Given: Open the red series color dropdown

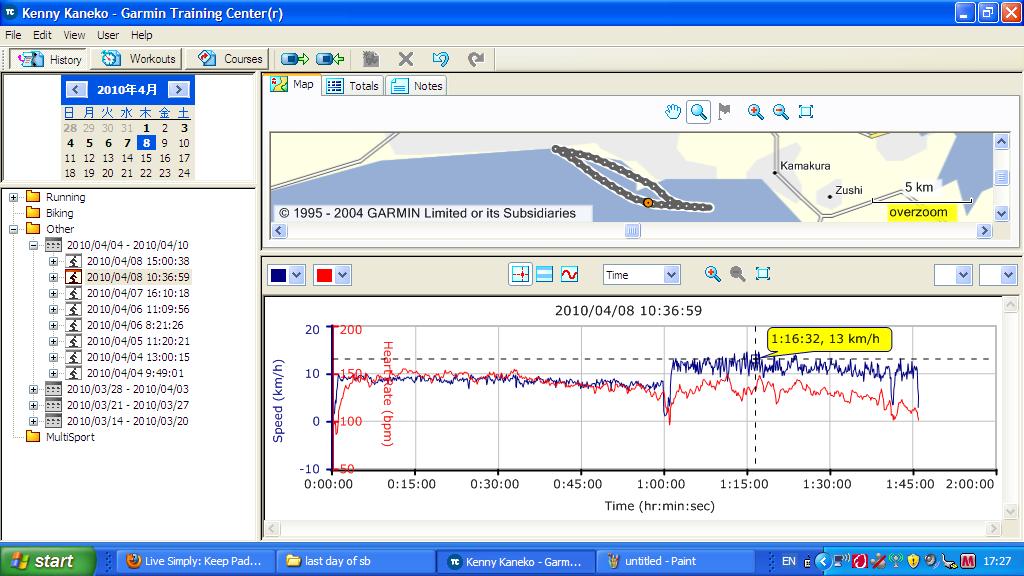Looking at the screenshot, I should (343, 275).
